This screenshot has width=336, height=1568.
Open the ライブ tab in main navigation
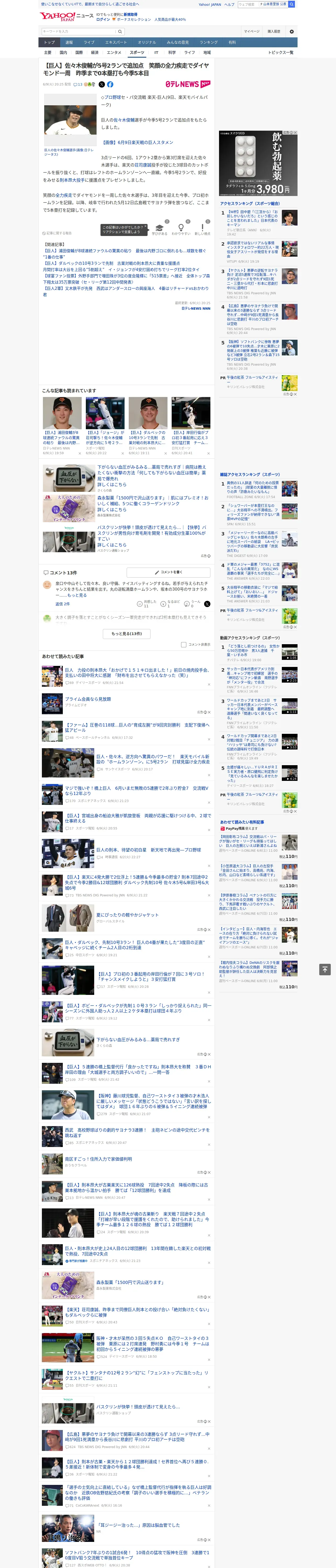click(x=89, y=43)
